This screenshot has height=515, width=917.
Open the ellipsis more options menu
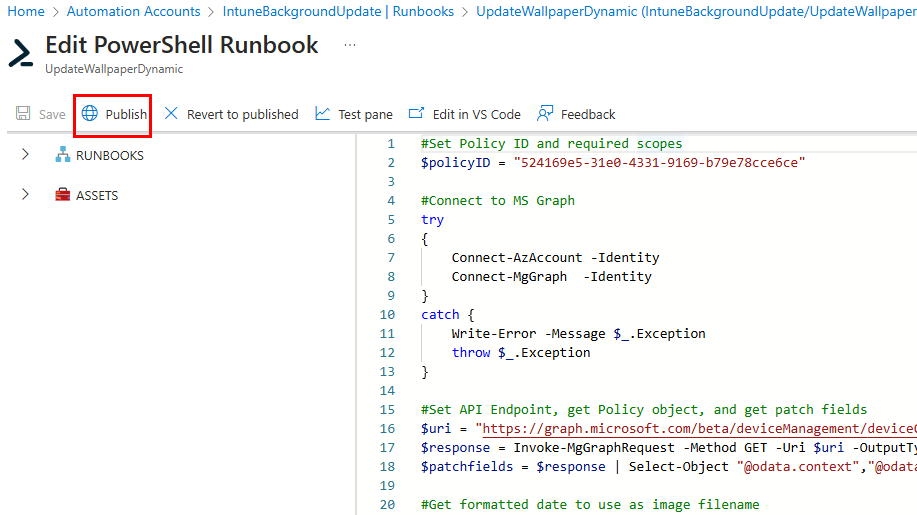pyautogui.click(x=349, y=46)
